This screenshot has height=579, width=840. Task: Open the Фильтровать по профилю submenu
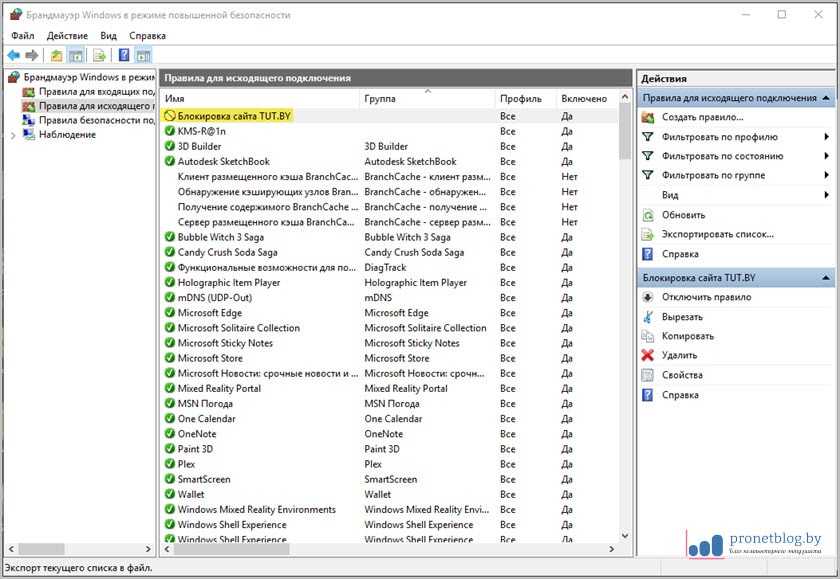click(x=826, y=137)
